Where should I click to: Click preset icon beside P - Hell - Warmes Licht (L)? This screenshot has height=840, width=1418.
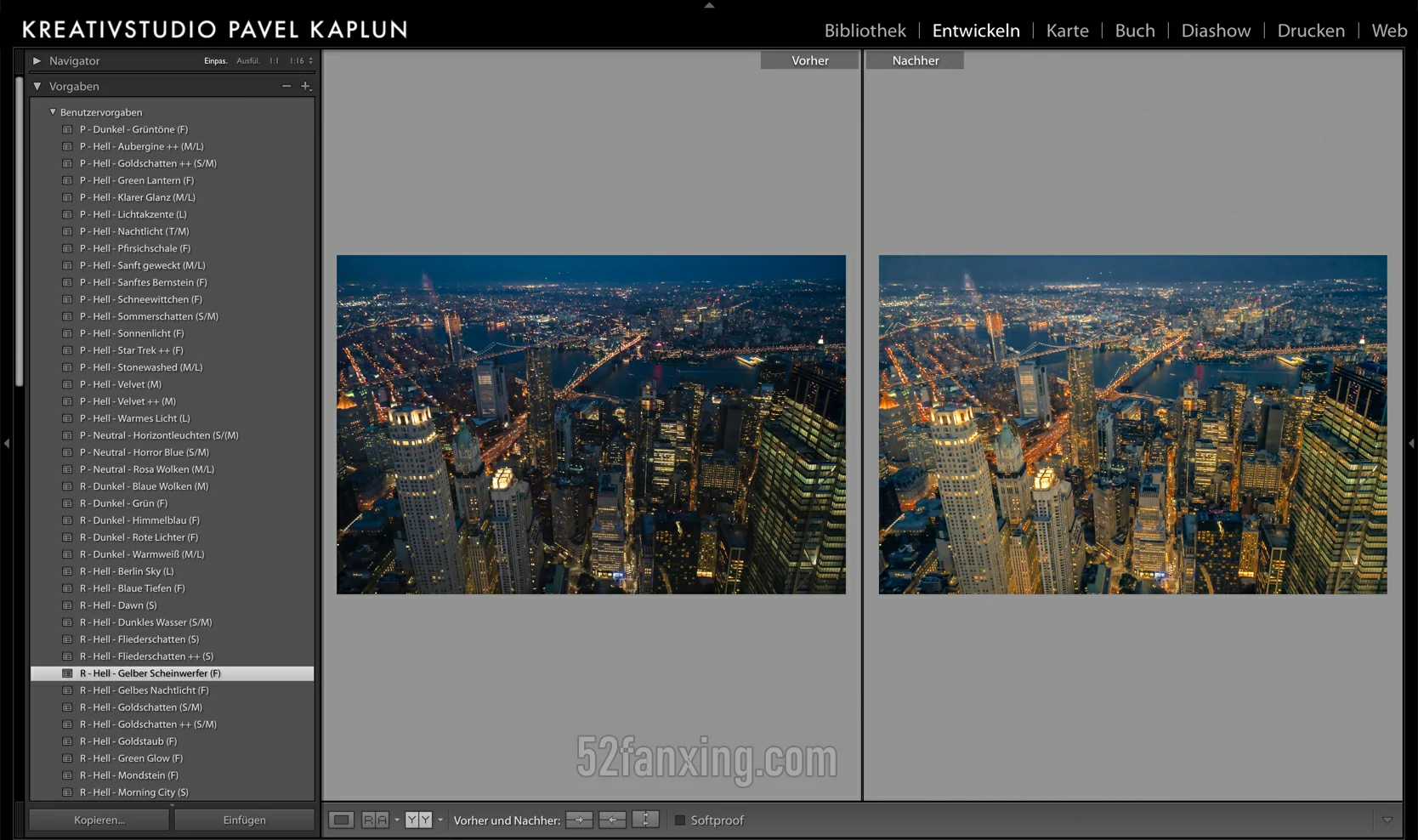67,418
